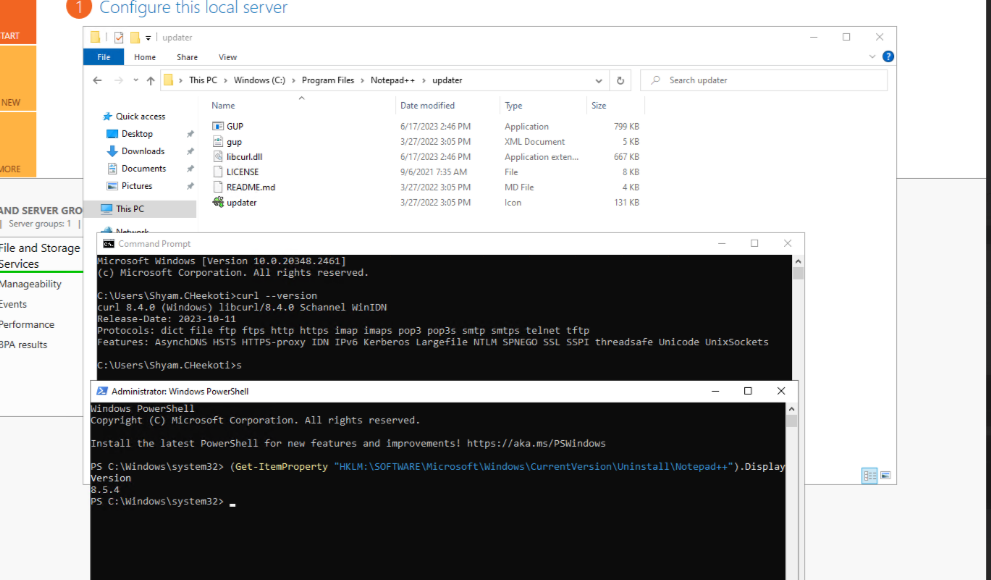This screenshot has height=580, width=991.
Task: Select This PC in navigation pane
Action: click(x=130, y=208)
